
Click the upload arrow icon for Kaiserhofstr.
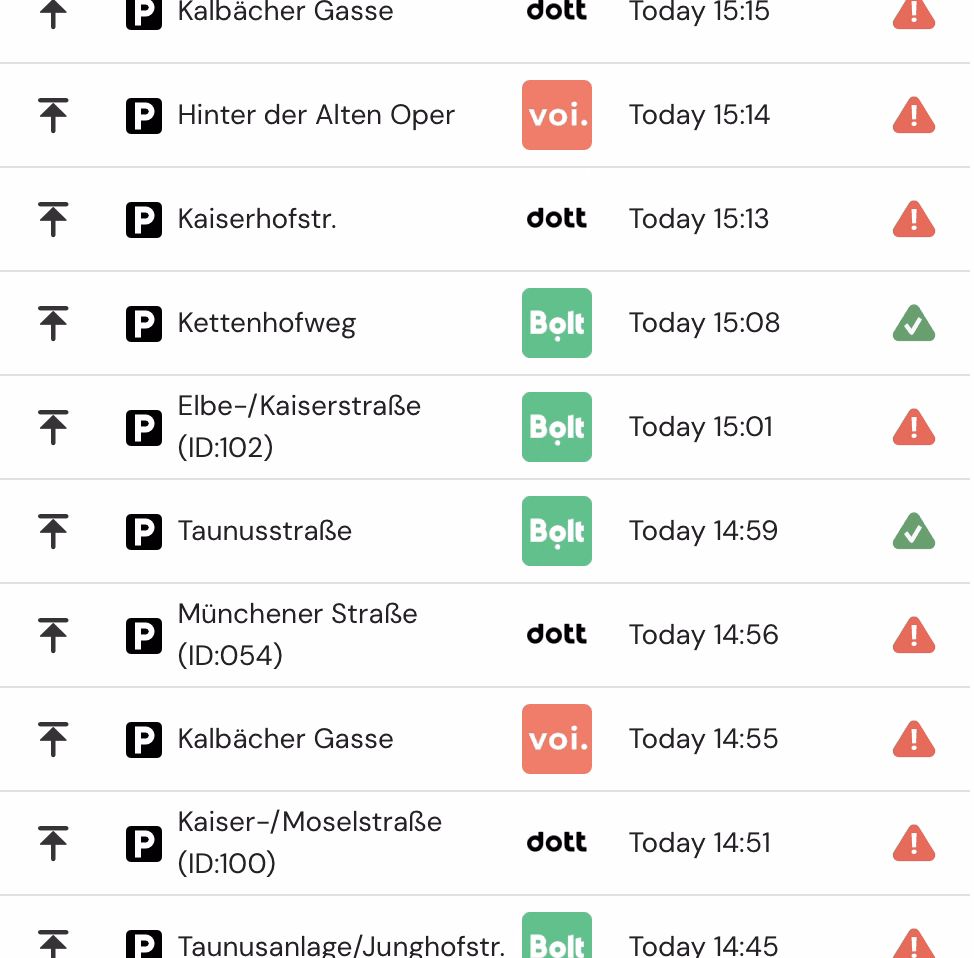coord(53,219)
